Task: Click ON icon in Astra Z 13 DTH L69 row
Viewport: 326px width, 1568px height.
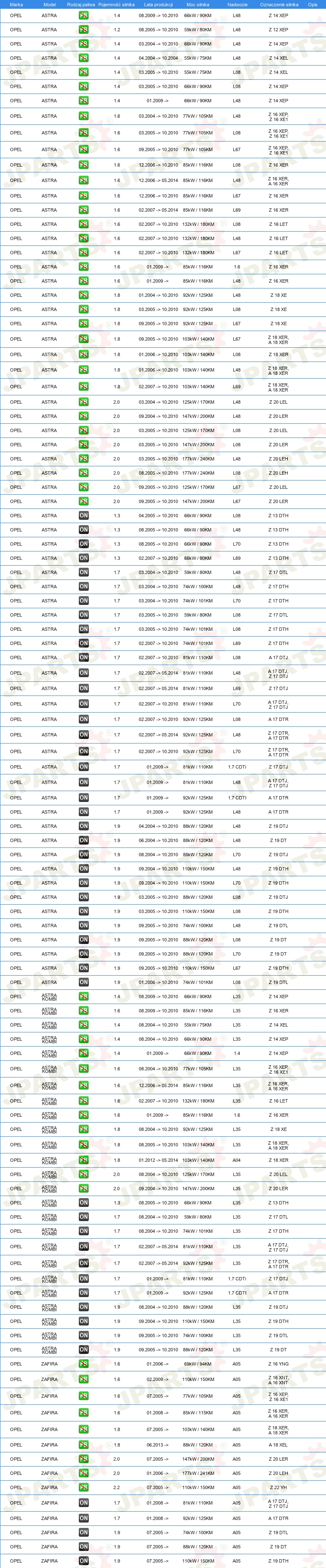Action: [83, 558]
